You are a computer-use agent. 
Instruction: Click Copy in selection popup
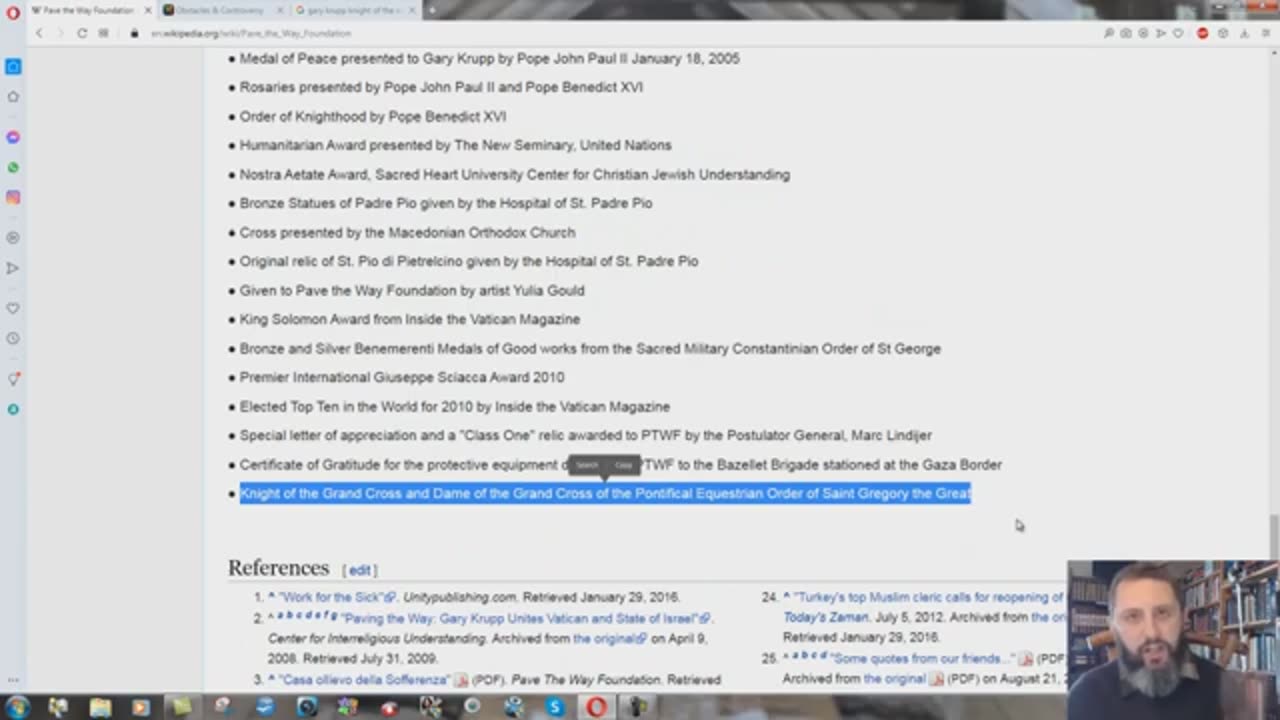click(623, 465)
